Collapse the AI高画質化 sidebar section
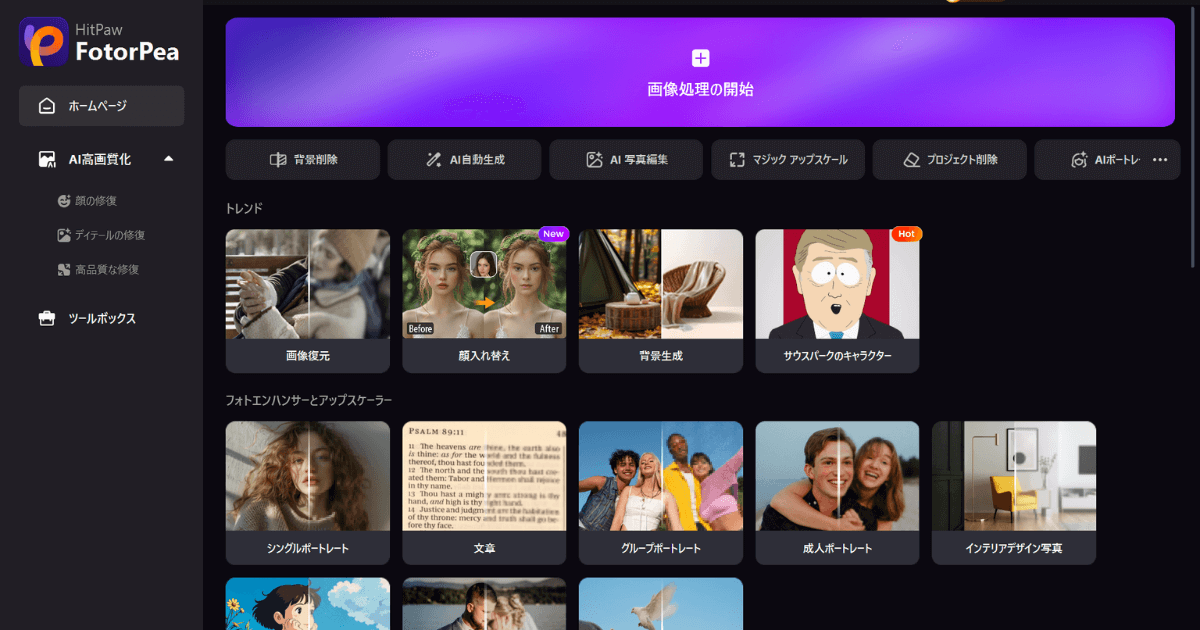Screen dimensions: 1200x630 click(168, 158)
